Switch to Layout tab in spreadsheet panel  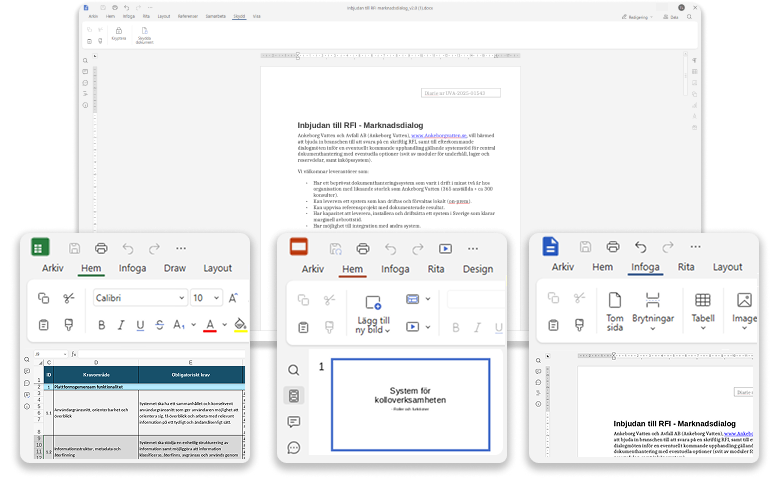(x=217, y=268)
